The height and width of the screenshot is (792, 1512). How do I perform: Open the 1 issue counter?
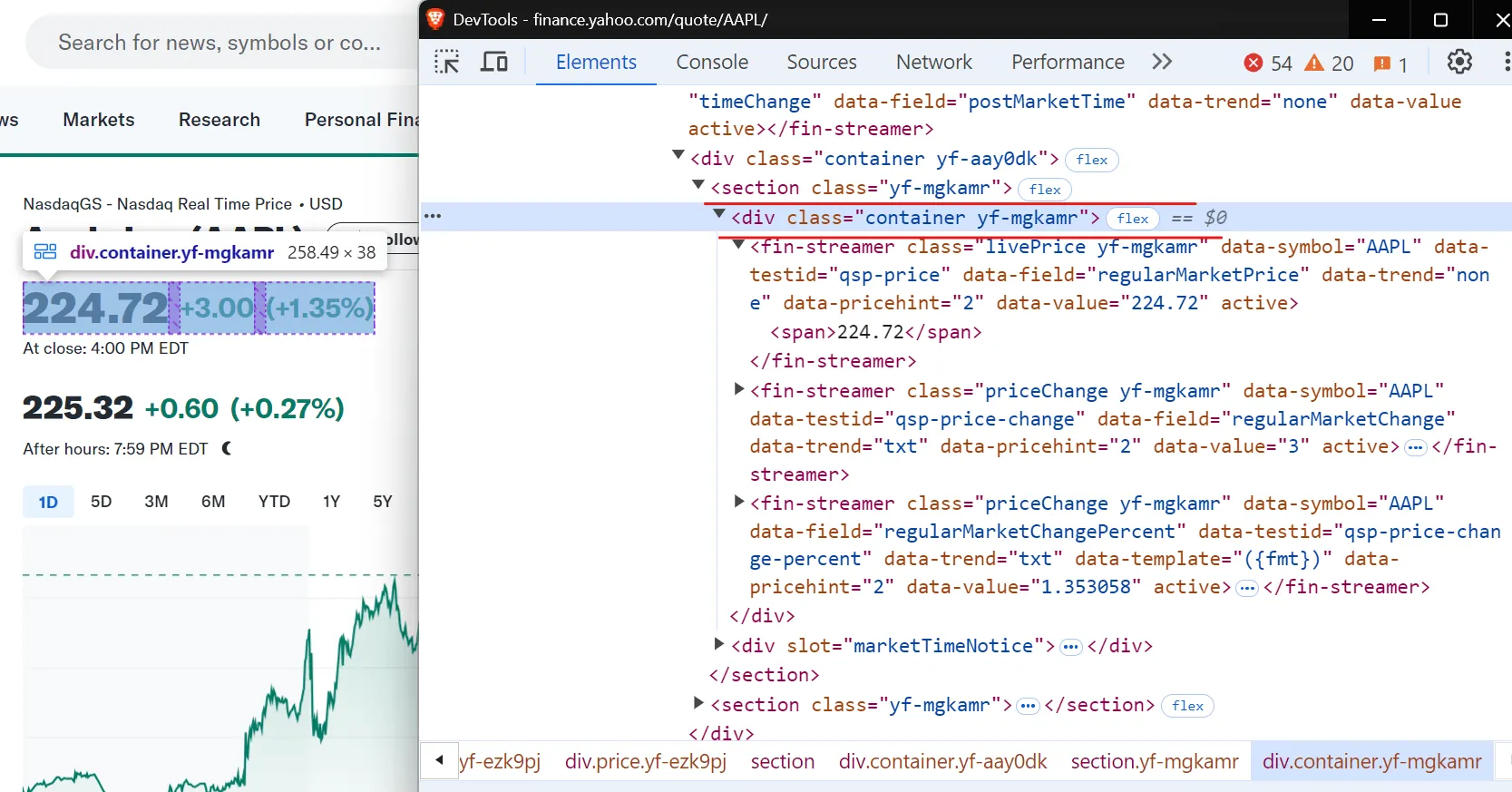click(x=1390, y=64)
